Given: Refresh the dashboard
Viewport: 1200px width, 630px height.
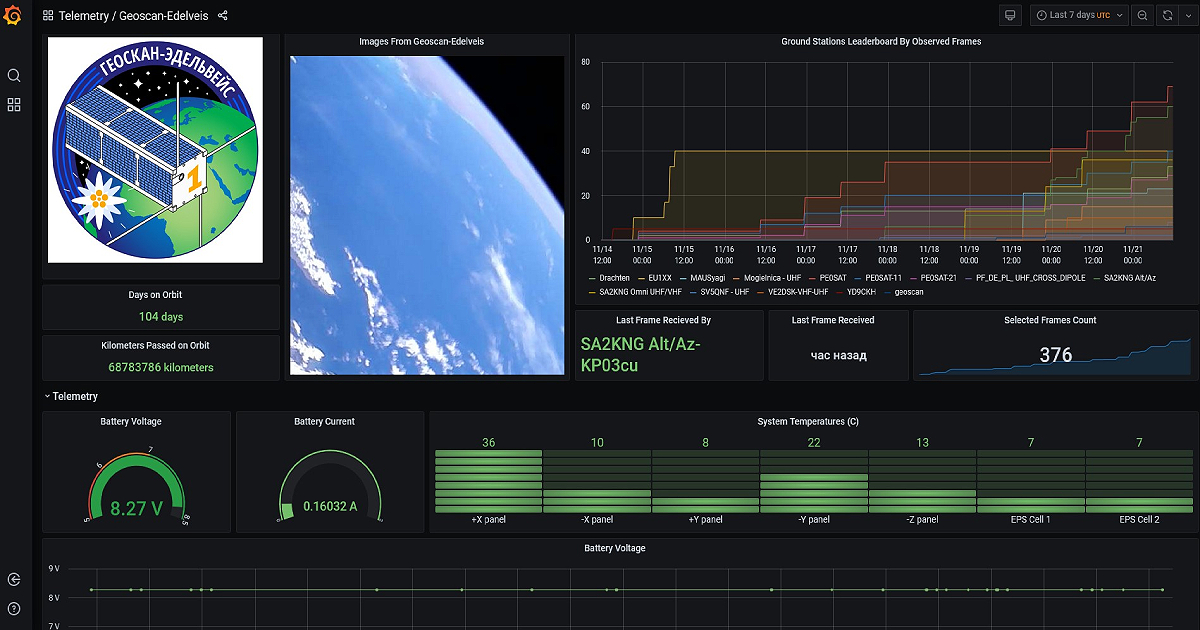Looking at the screenshot, I should coord(1167,15).
